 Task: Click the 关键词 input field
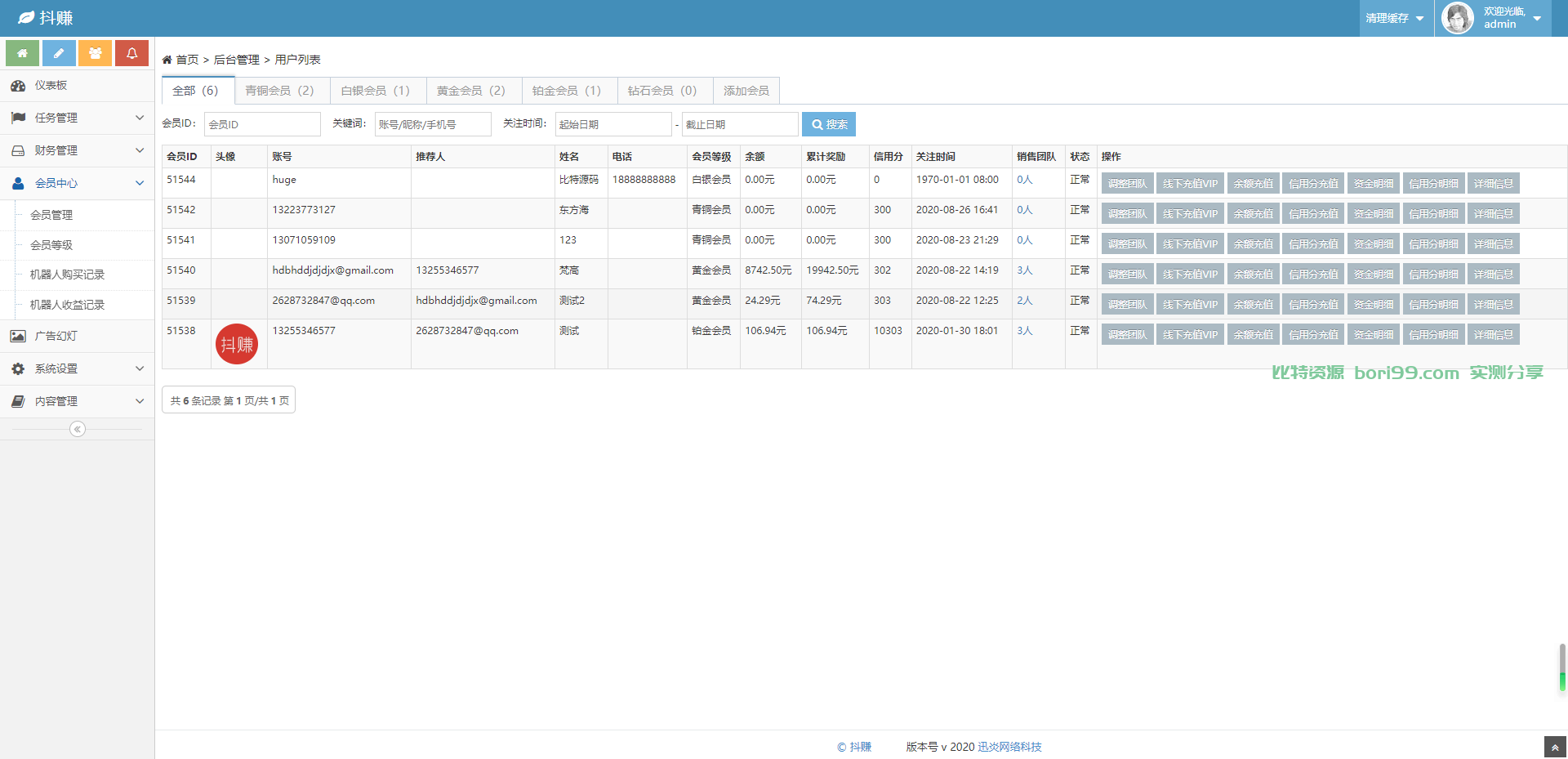(433, 124)
